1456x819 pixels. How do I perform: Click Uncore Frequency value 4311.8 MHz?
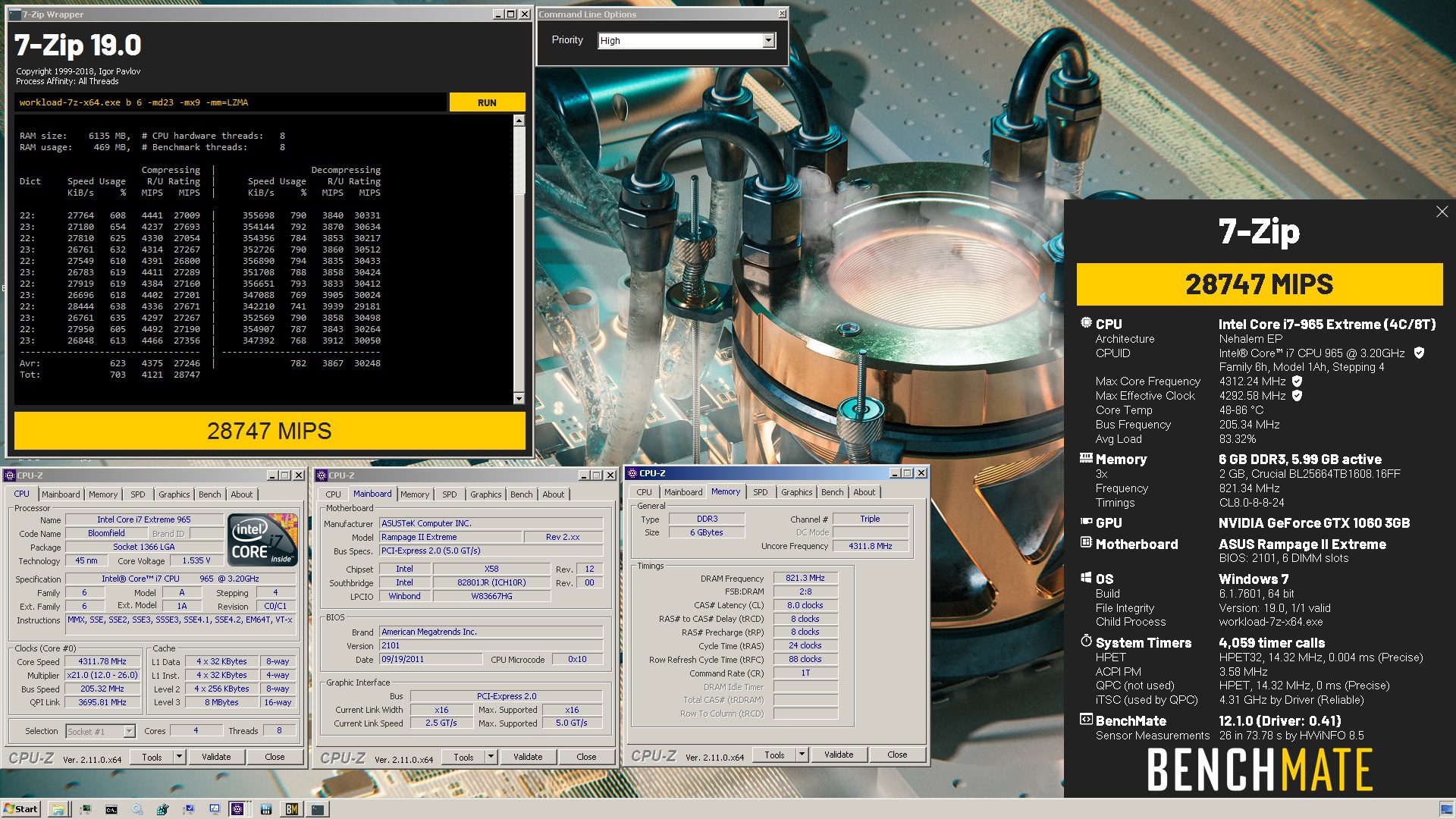[870, 546]
